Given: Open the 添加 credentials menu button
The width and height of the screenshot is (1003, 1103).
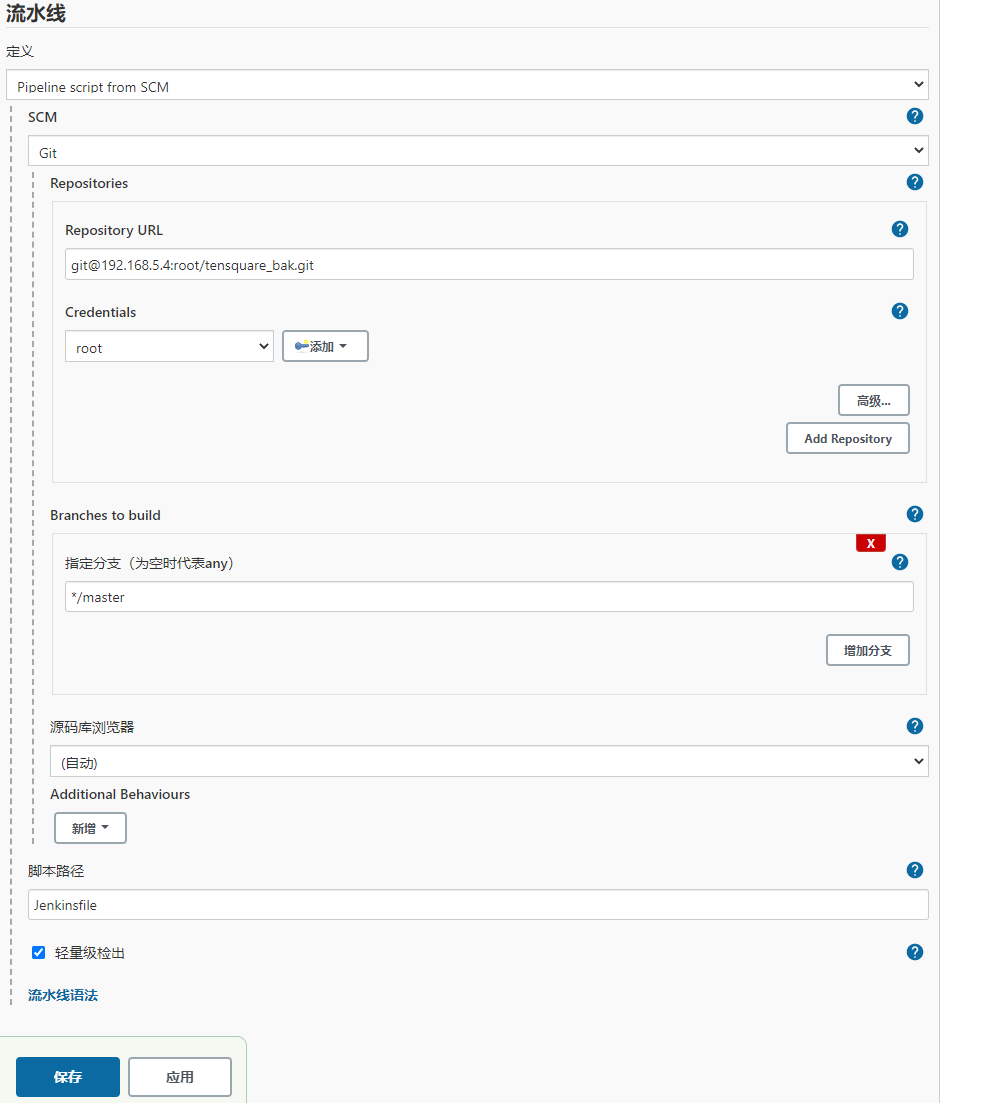Looking at the screenshot, I should tap(325, 346).
